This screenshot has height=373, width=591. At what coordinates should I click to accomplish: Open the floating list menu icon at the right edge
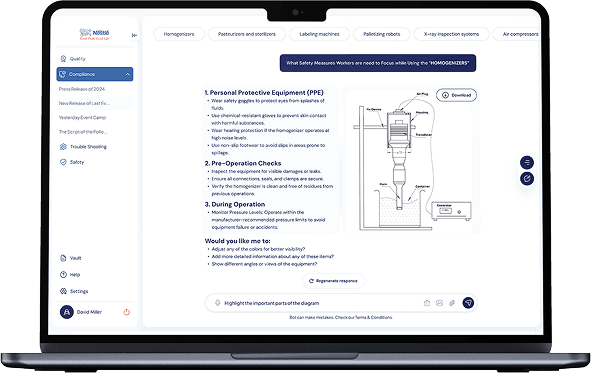point(527,162)
